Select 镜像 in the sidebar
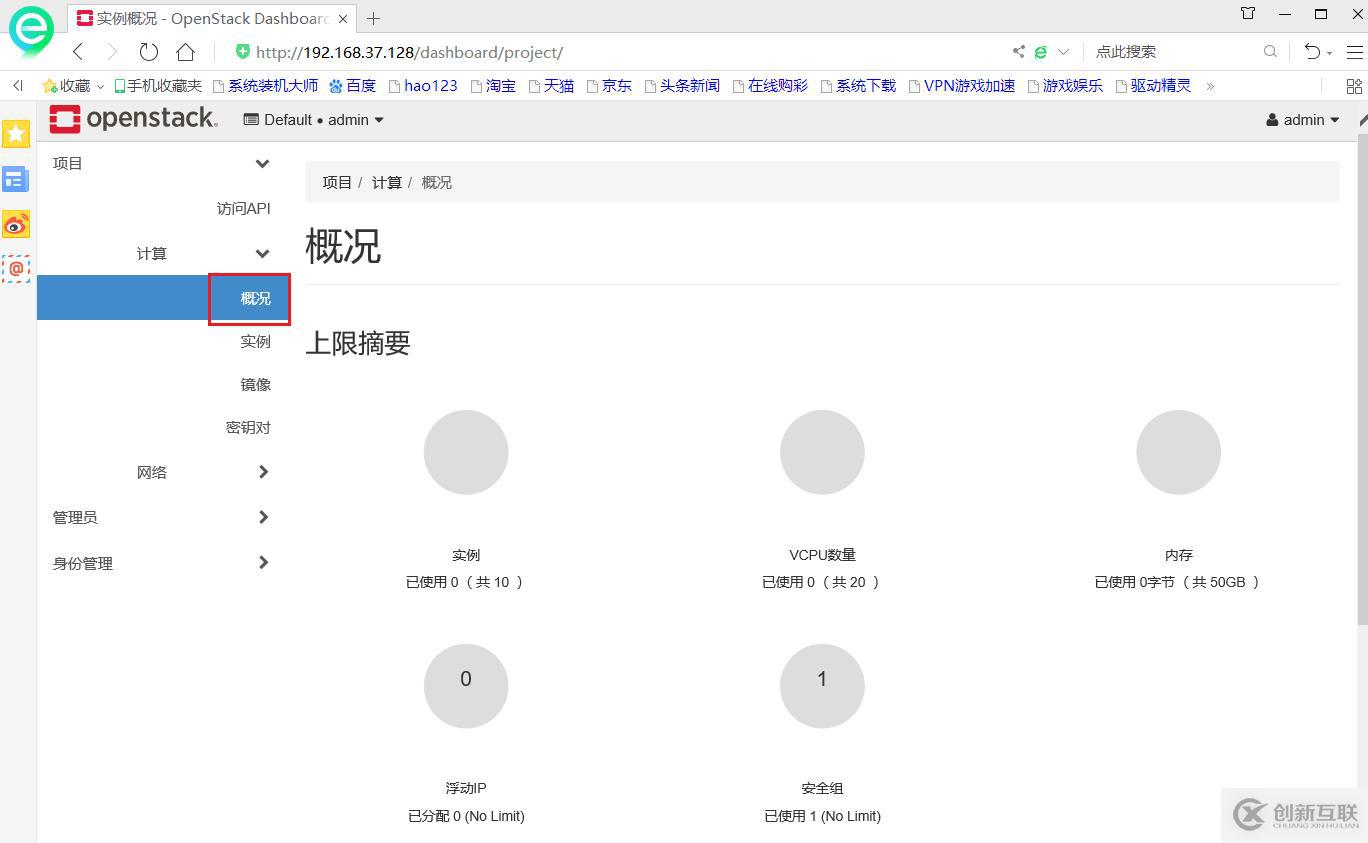Screen dimensions: 1368x843 (256, 384)
